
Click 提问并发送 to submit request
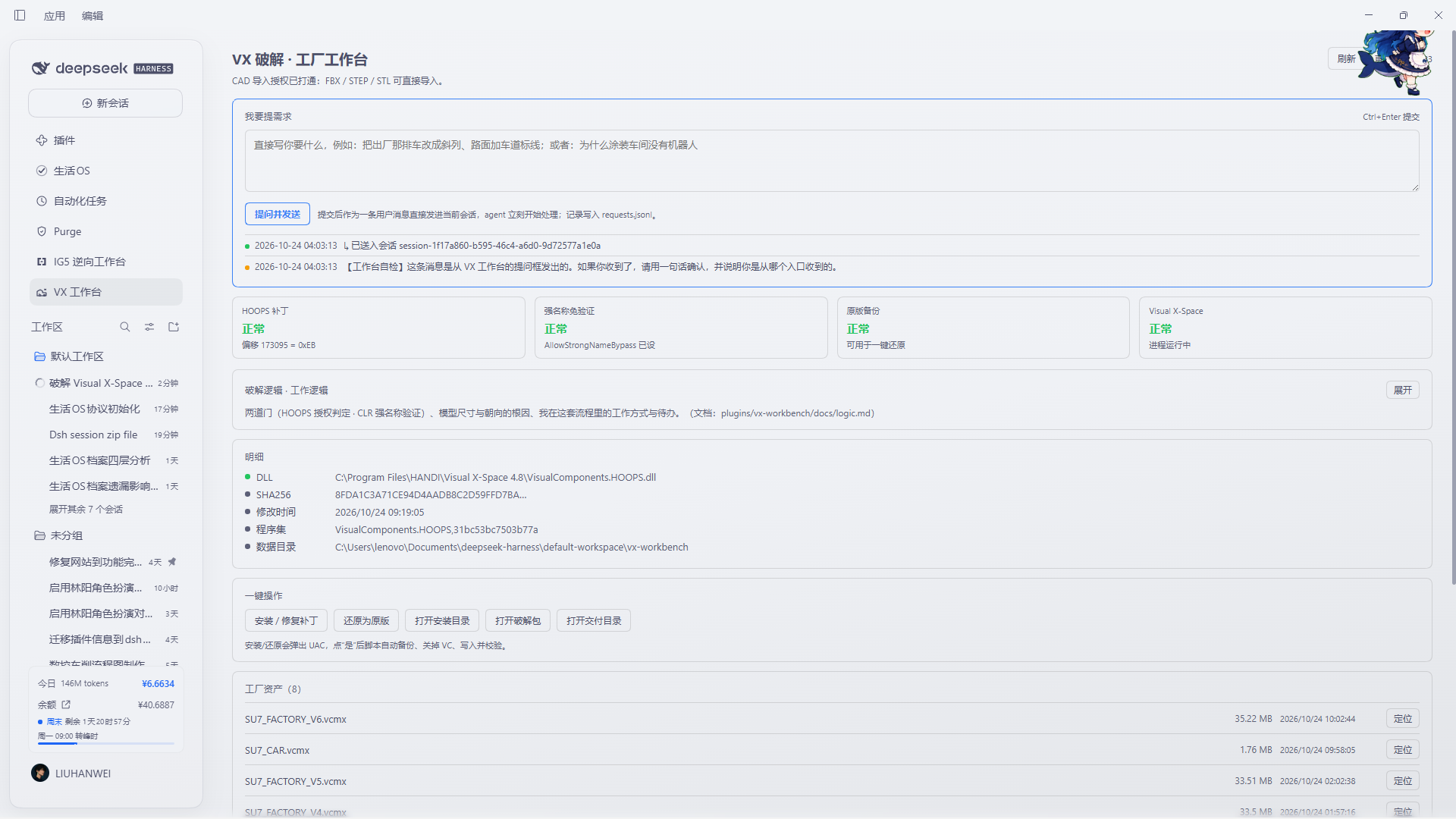tap(278, 215)
